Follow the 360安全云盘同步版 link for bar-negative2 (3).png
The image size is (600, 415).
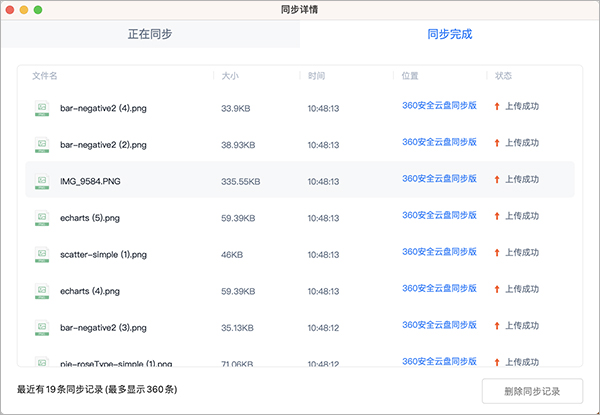(x=439, y=325)
